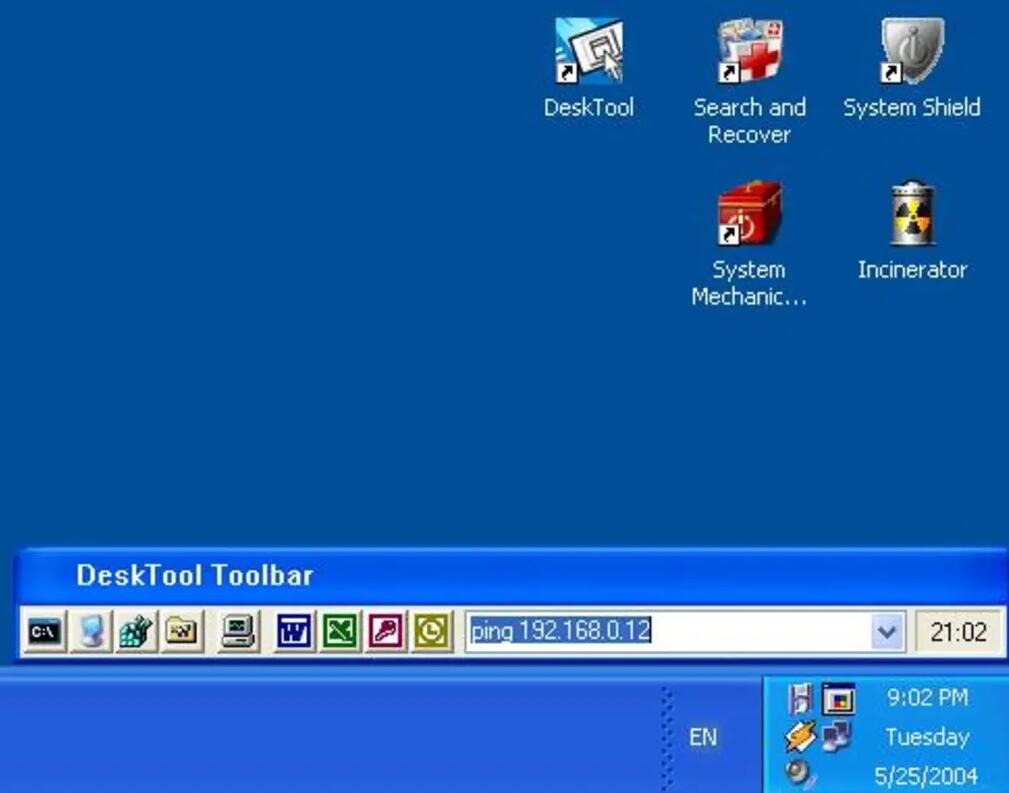Click the olive clock toolbar icon

tap(431, 632)
